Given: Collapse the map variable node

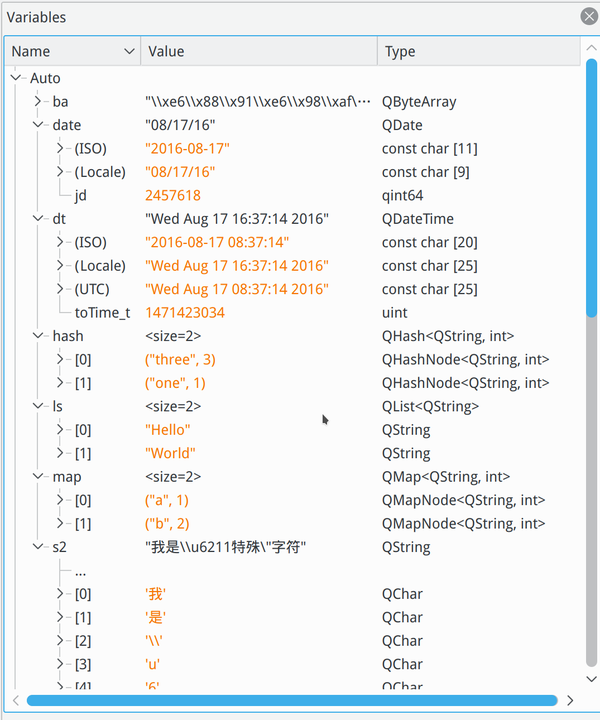Looking at the screenshot, I should point(39,477).
